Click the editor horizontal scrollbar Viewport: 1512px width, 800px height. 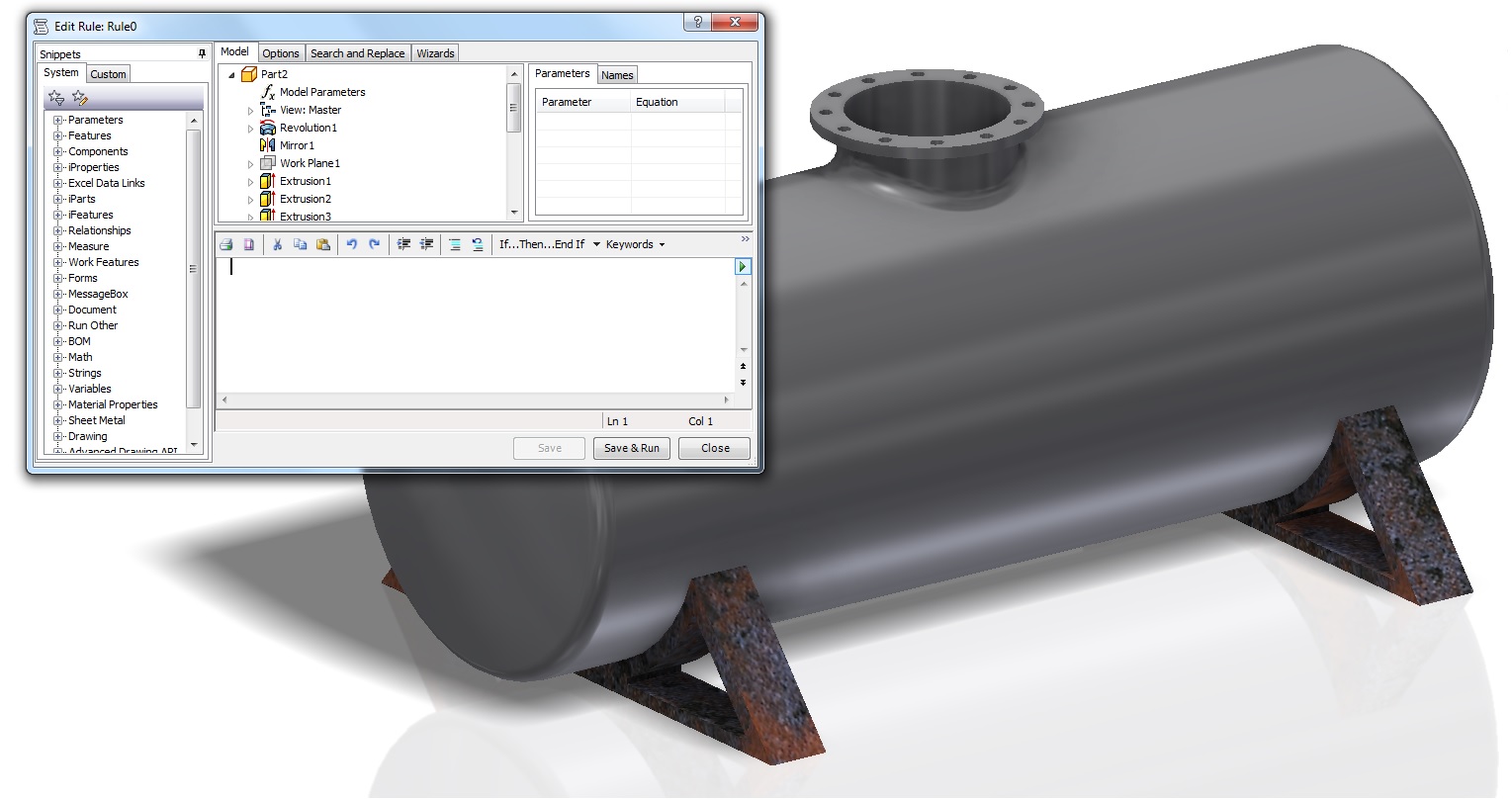[476, 400]
